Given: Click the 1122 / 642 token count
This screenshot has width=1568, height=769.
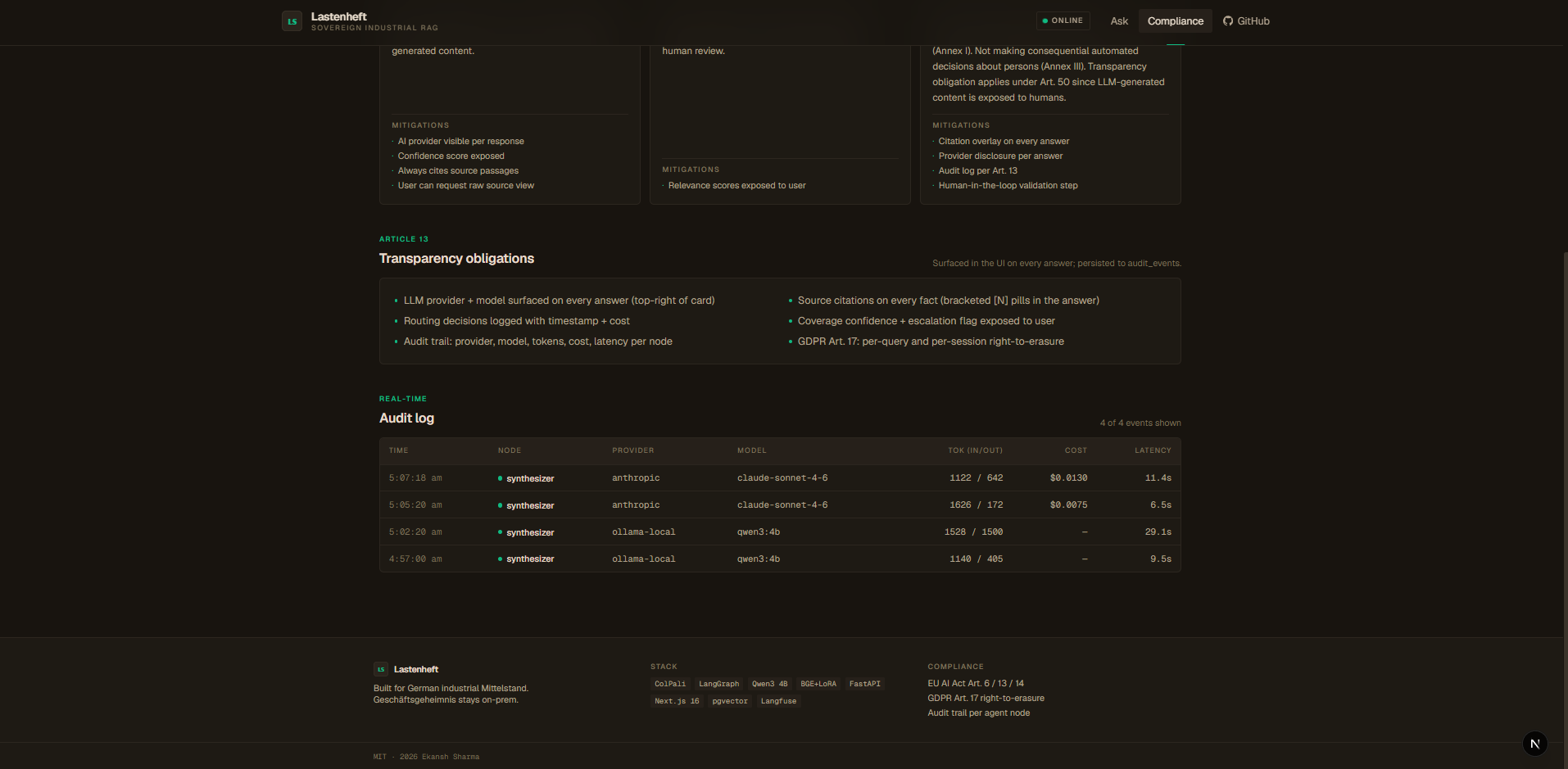Looking at the screenshot, I should (977, 478).
